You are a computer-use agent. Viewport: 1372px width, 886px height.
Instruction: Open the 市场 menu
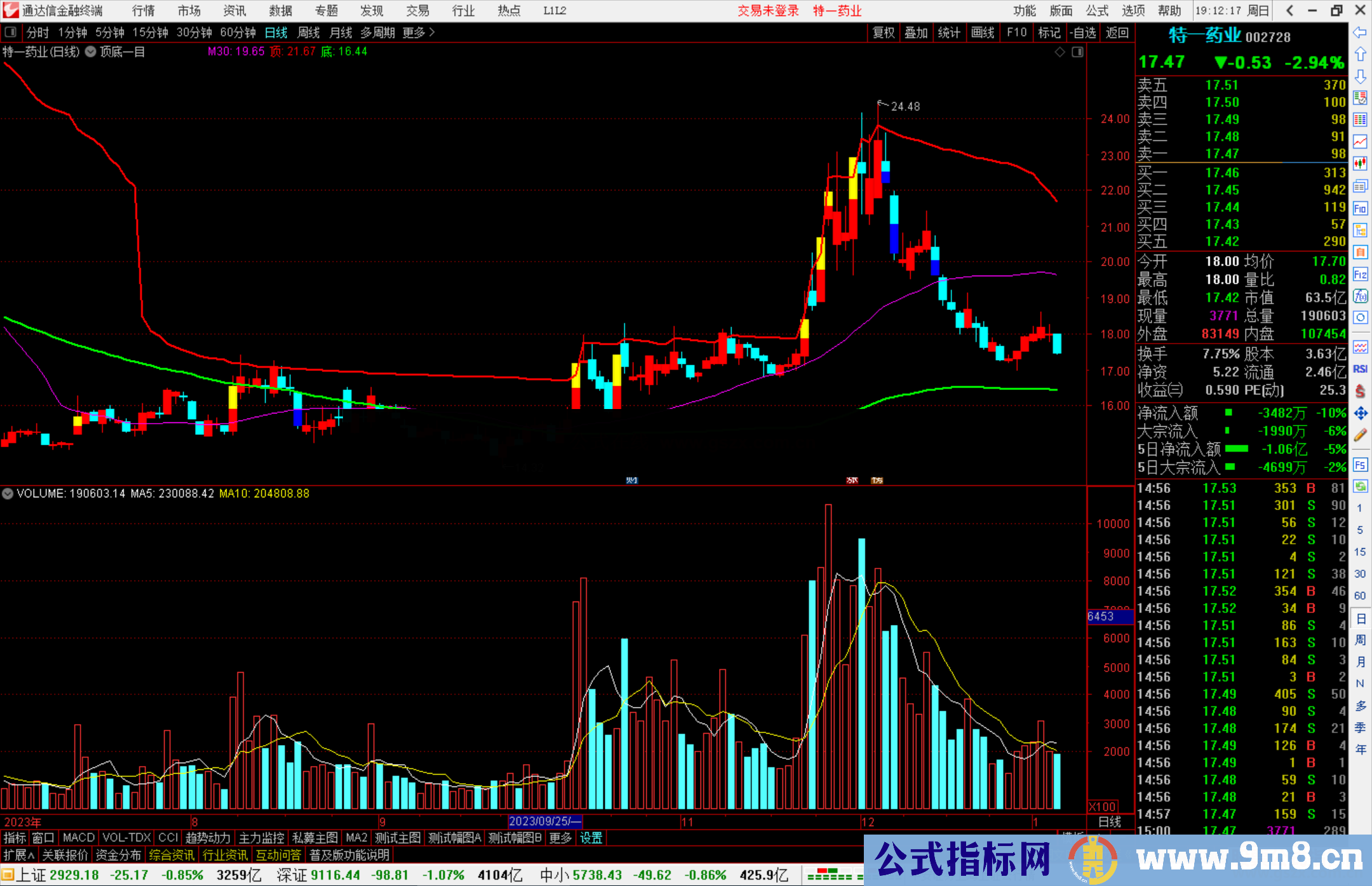coord(189,11)
